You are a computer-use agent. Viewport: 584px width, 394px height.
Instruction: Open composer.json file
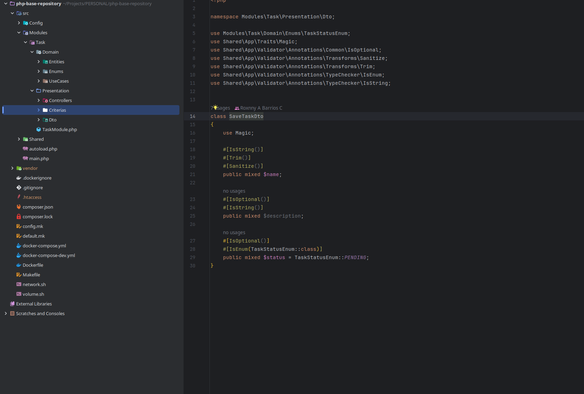pyautogui.click(x=38, y=207)
